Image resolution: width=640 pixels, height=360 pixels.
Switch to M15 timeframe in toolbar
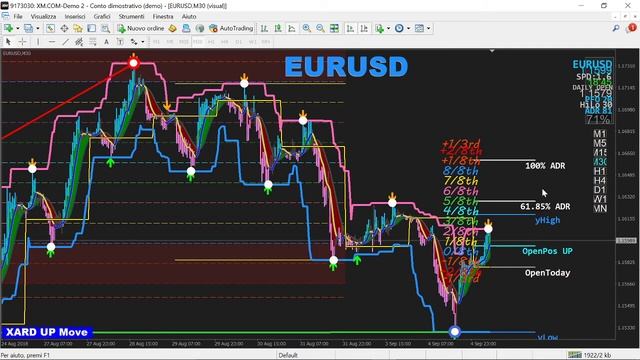click(184, 42)
